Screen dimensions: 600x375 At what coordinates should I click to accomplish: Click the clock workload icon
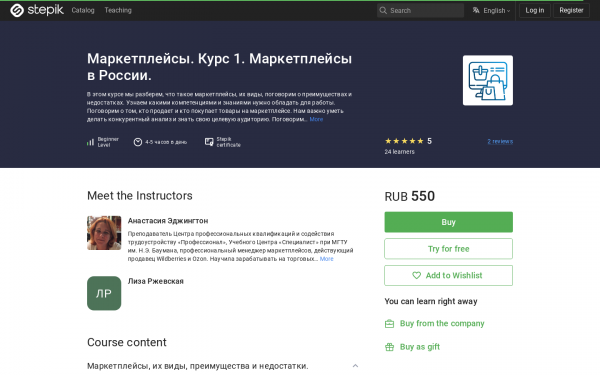[138, 142]
